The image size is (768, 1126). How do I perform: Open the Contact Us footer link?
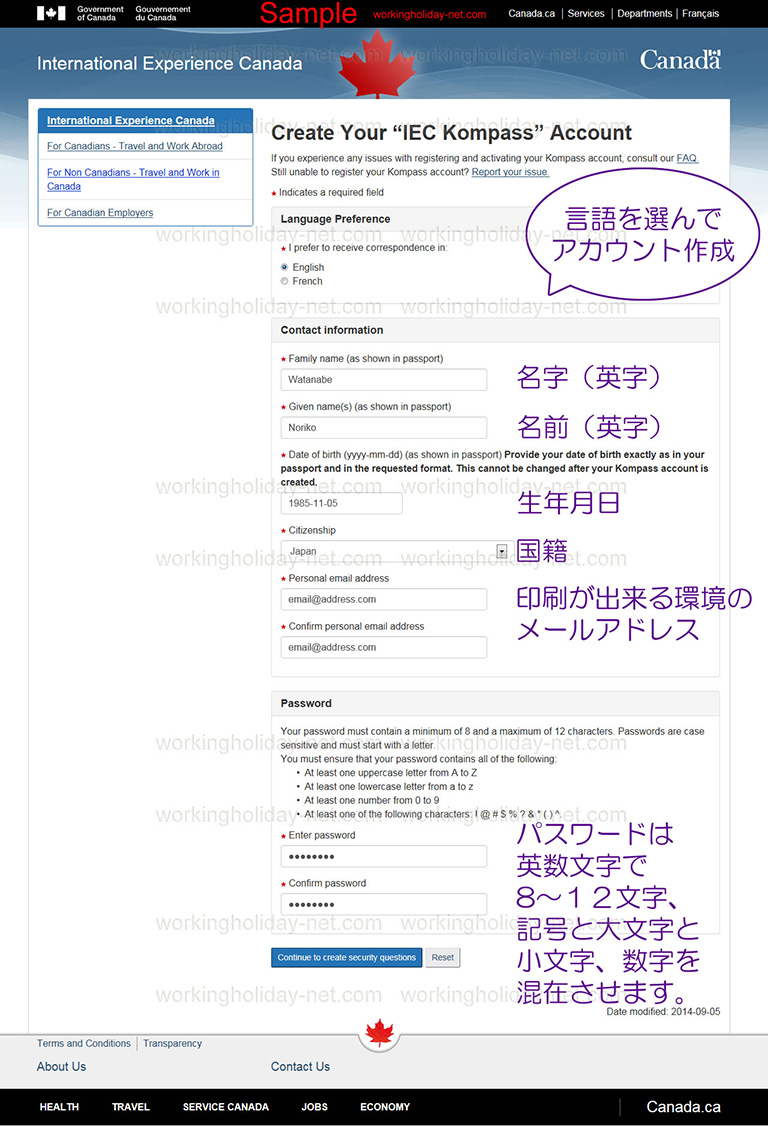point(300,1067)
